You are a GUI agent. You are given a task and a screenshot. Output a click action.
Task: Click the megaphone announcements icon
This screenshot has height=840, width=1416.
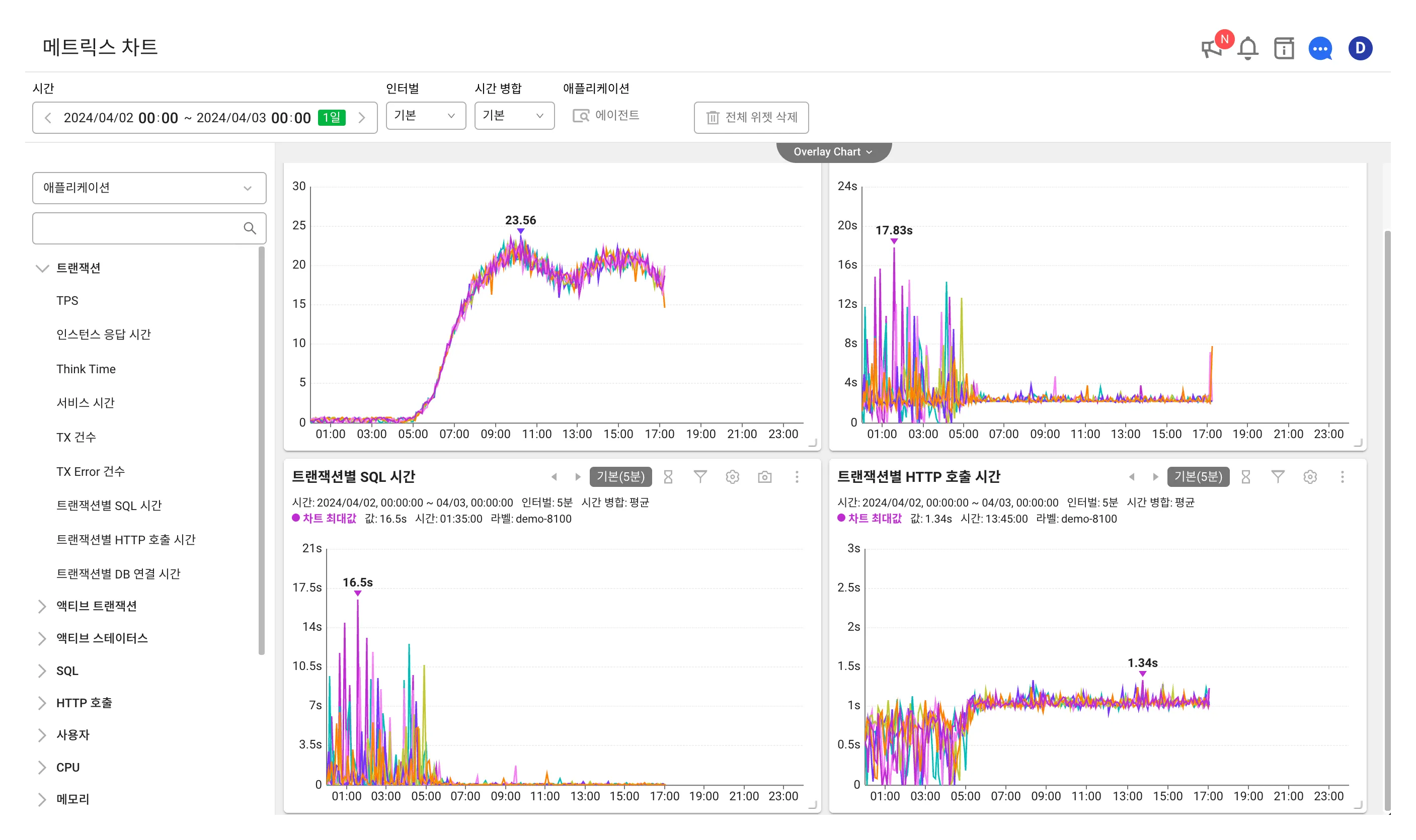(x=1212, y=49)
